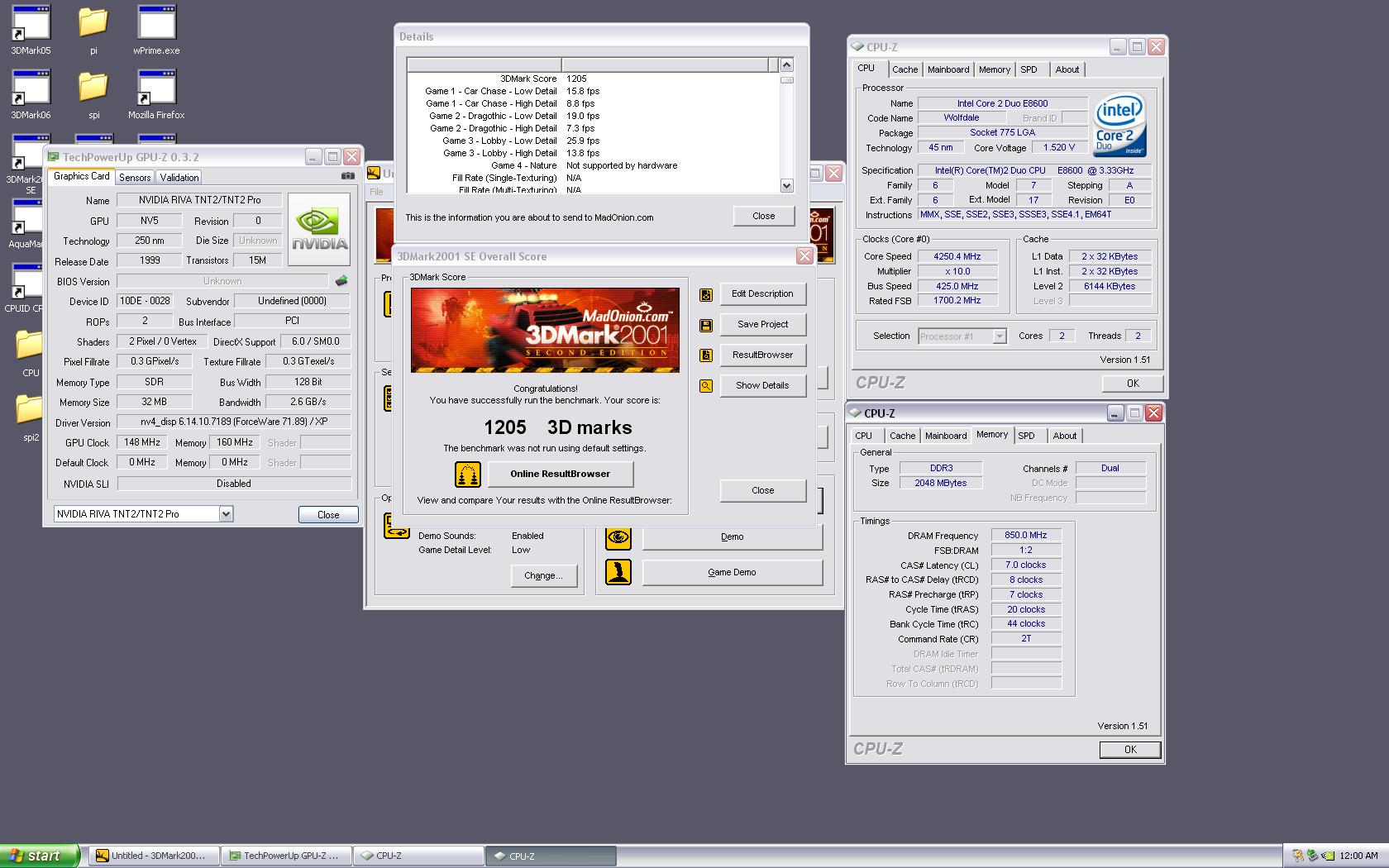1389x868 pixels.
Task: Click the Edit Description icon
Action: tap(706, 294)
